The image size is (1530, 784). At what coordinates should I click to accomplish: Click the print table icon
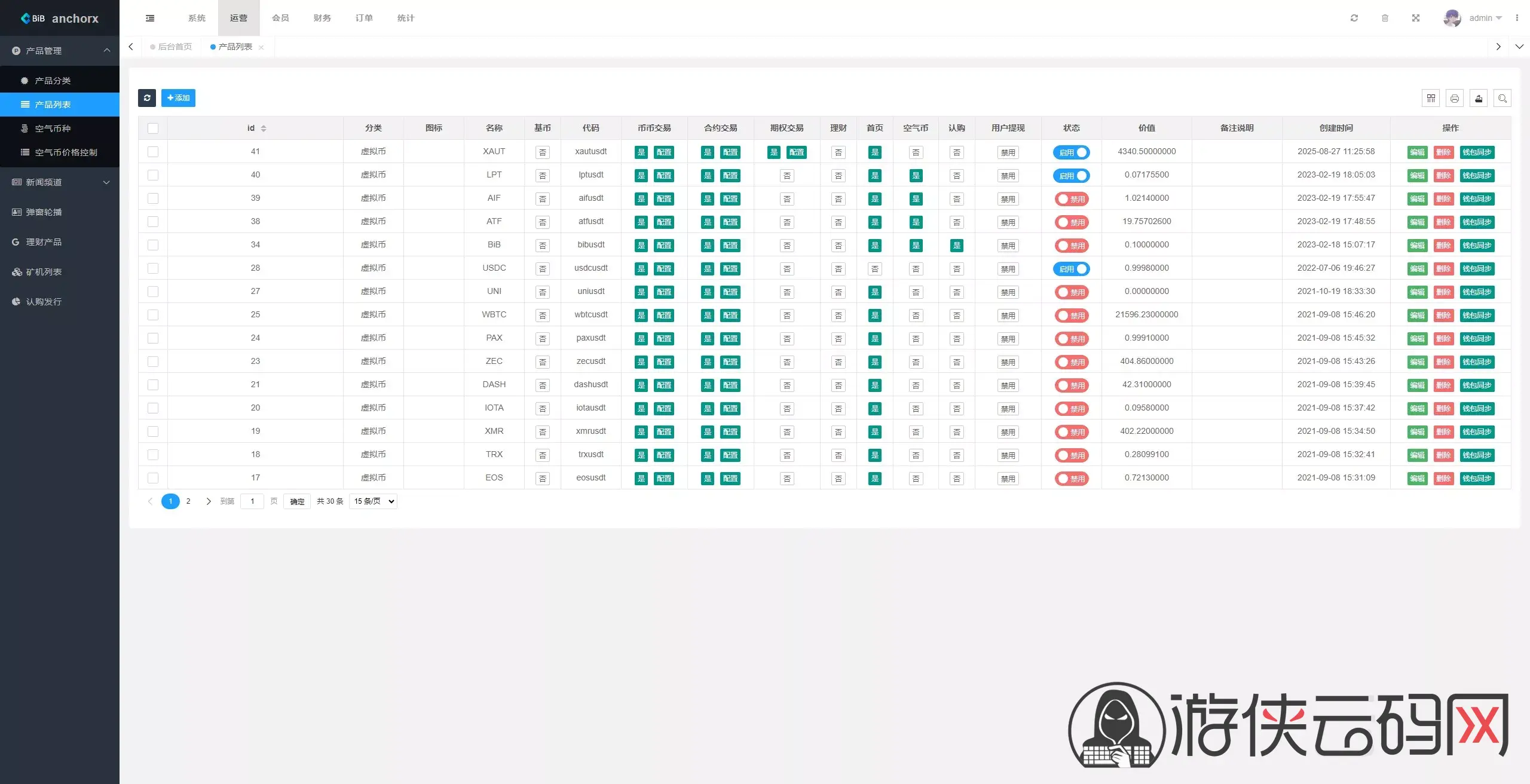[1455, 99]
